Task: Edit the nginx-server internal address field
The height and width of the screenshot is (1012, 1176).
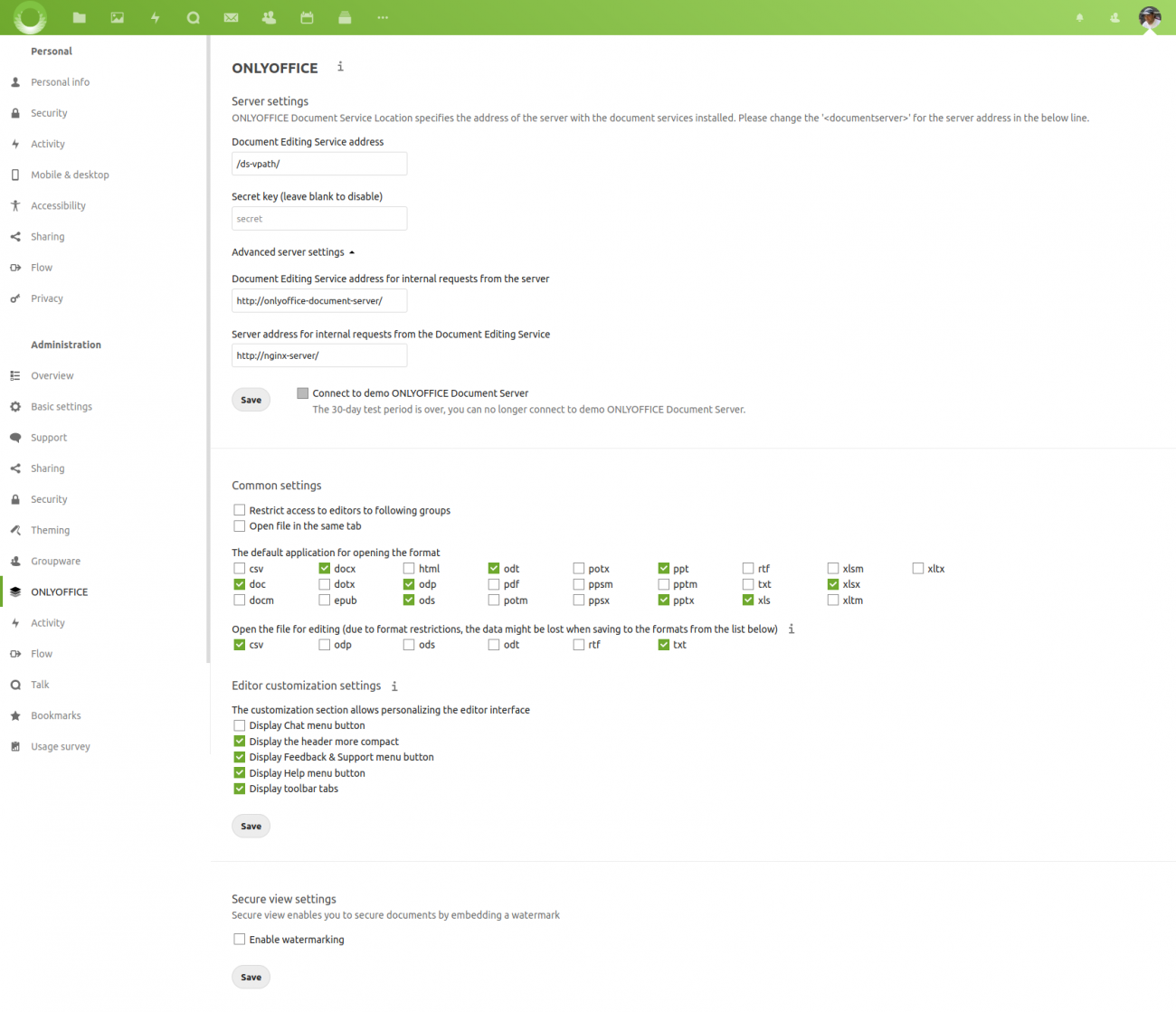Action: point(319,356)
